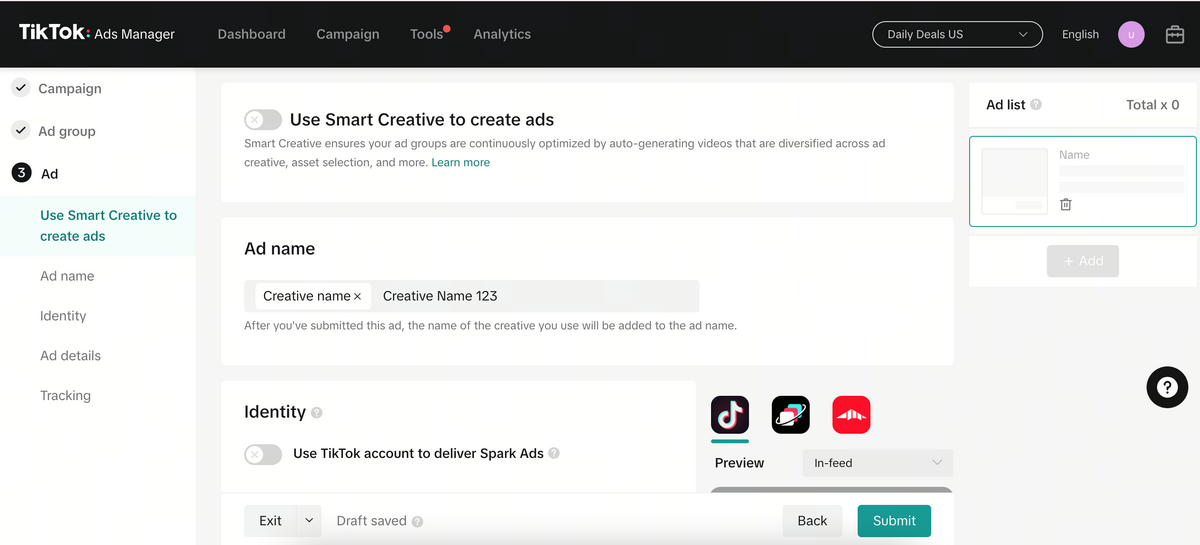Expand the Exit button arrow
Screen dimensions: 1200x545
[x=309, y=521]
